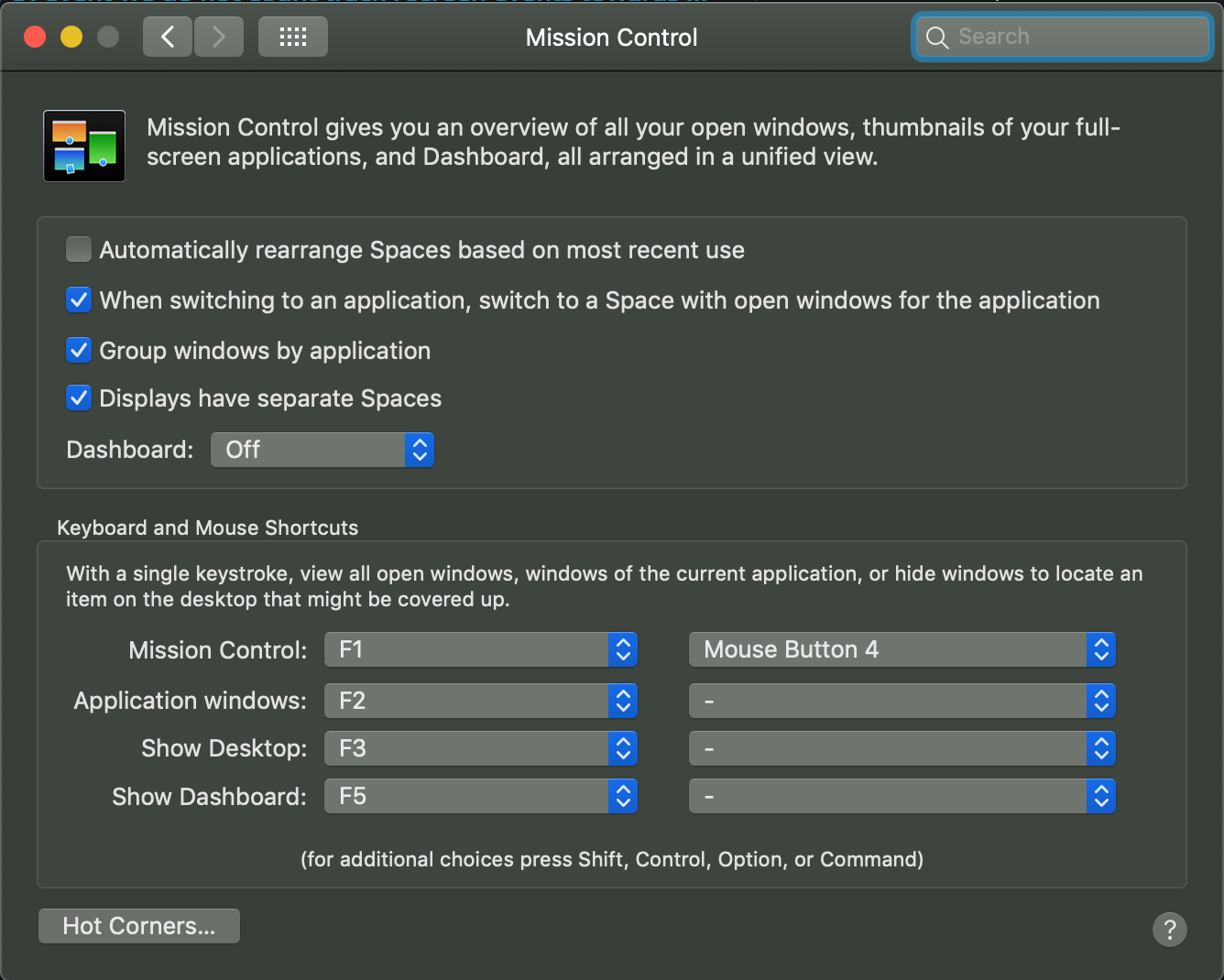Open the Show Dashboard F5 dropdown
The height and width of the screenshot is (980, 1224).
click(x=481, y=796)
